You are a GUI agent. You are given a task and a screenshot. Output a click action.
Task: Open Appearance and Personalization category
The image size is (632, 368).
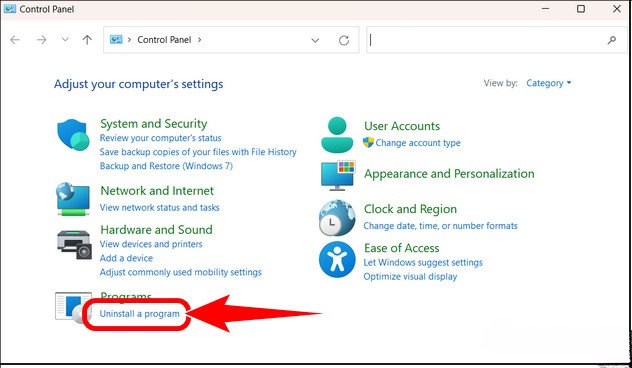tap(449, 174)
